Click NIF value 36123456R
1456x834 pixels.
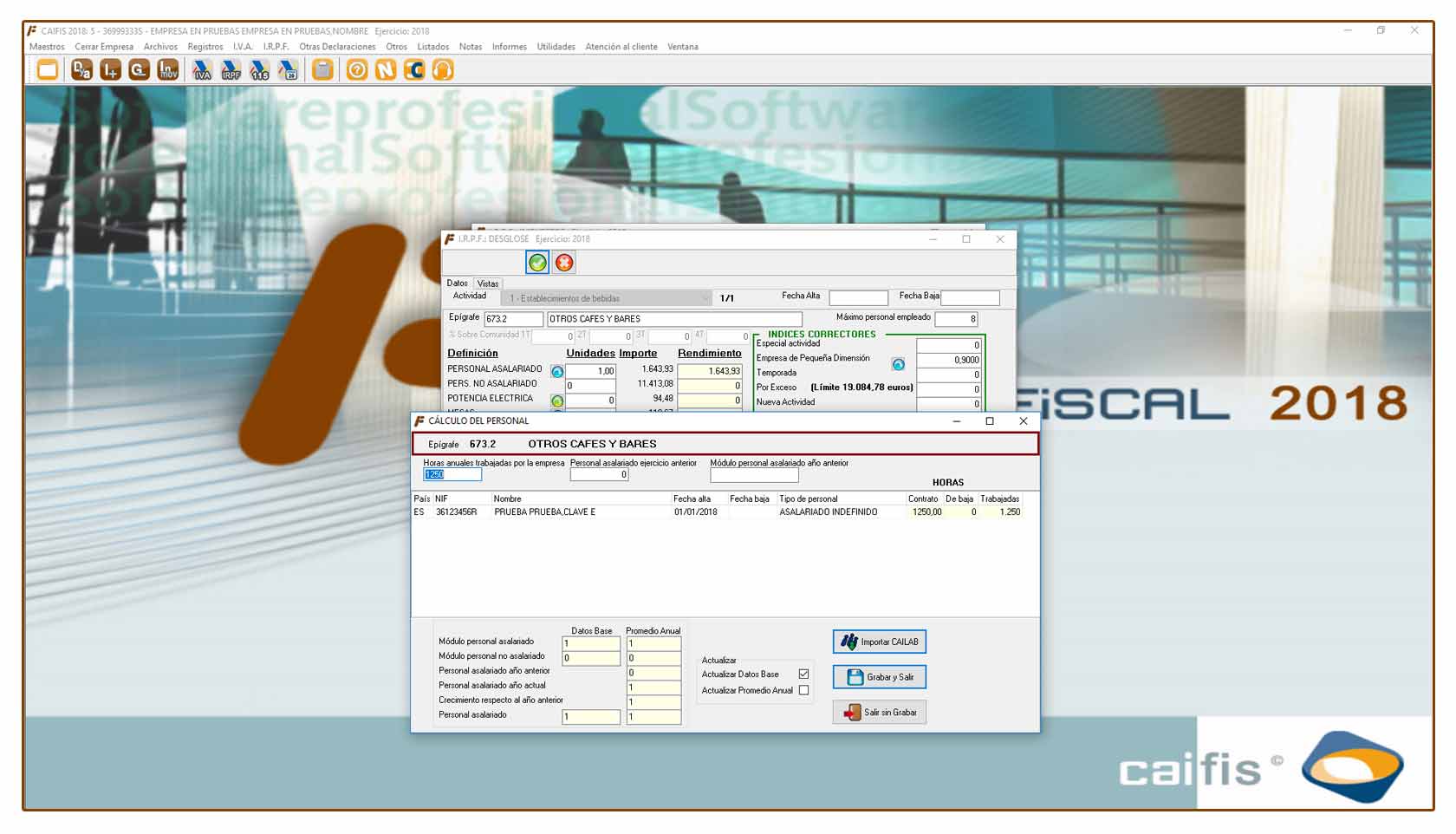pos(456,512)
